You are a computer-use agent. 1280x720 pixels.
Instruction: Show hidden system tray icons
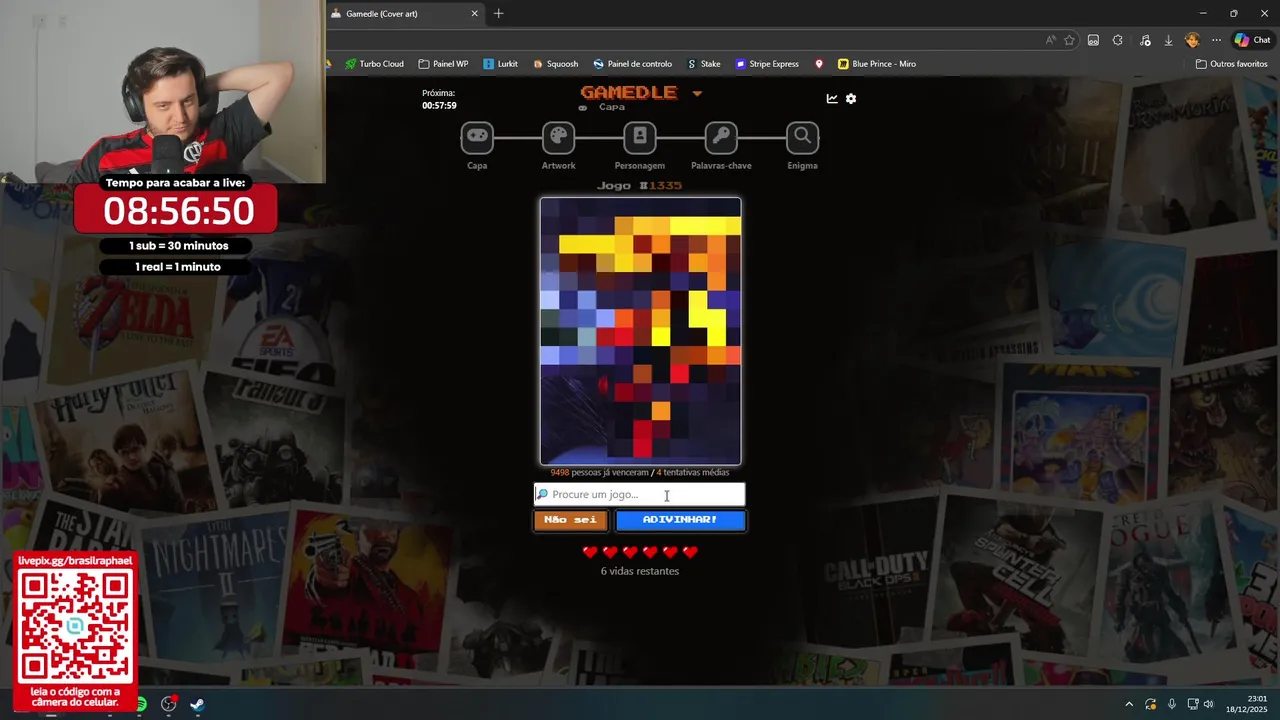(1129, 704)
